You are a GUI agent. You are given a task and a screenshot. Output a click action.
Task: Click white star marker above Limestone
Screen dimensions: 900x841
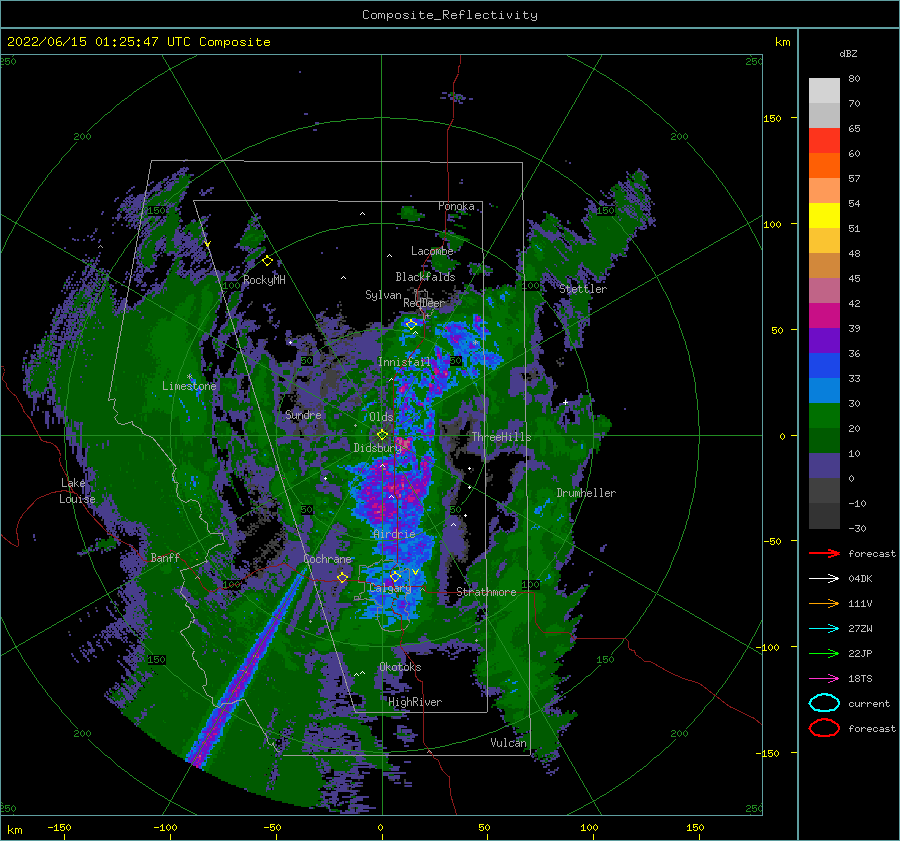tap(189, 377)
